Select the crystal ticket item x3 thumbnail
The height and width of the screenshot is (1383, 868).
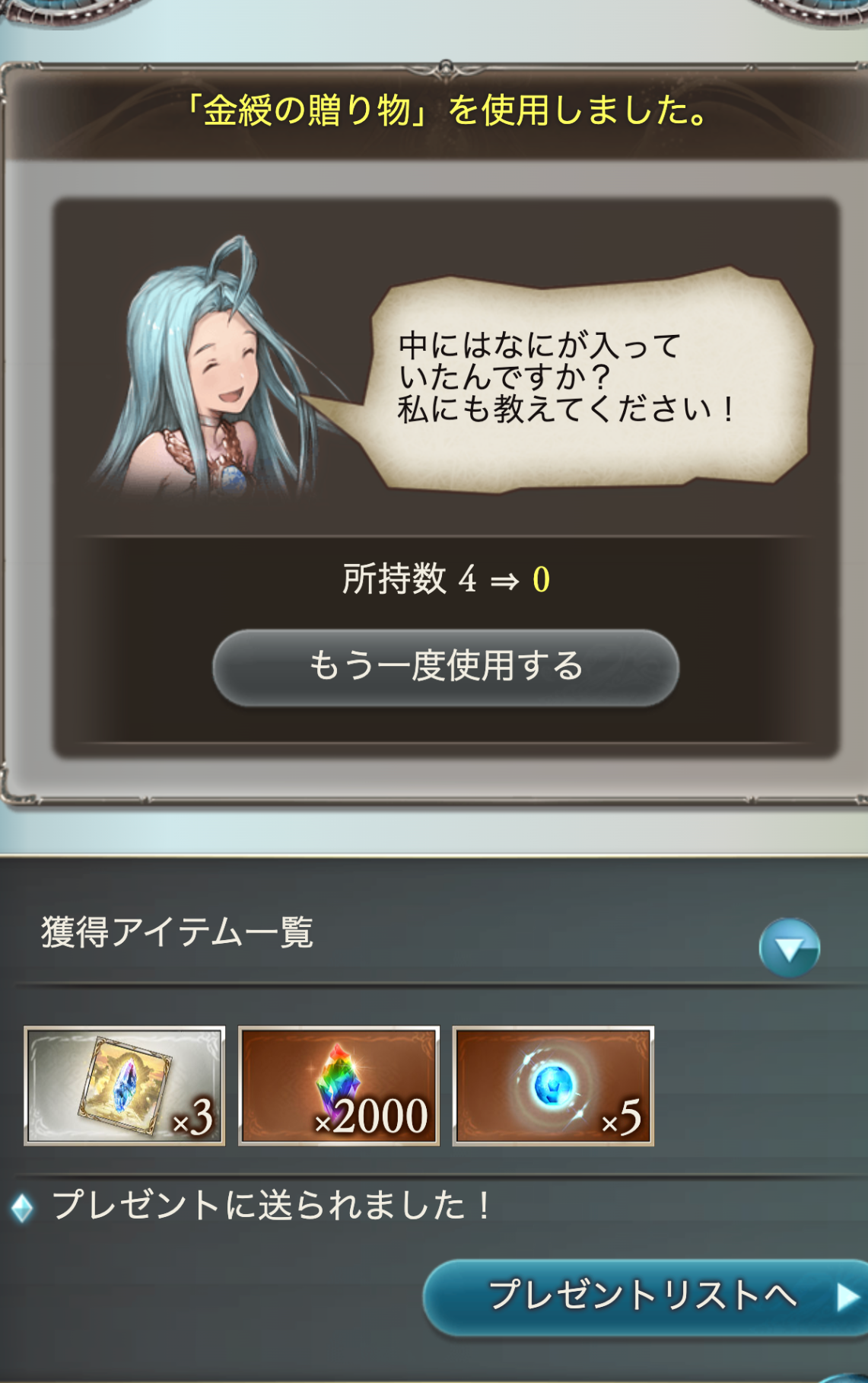[x=124, y=1085]
